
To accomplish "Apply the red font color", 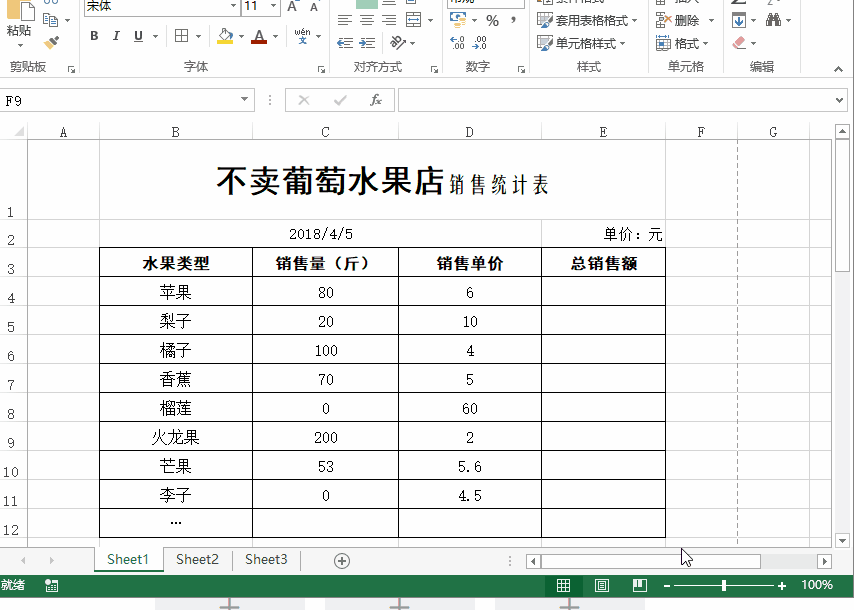I will tap(259, 36).
